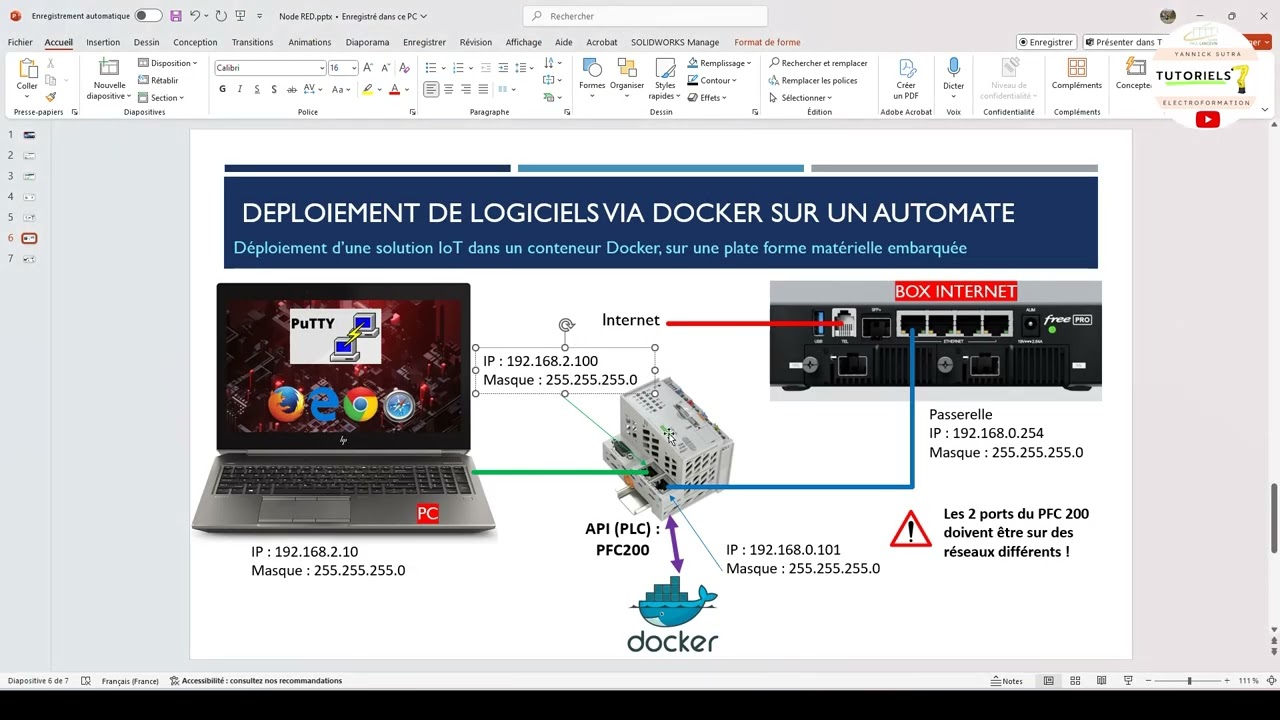Toggle bold (G) formatting
Viewport: 1280px width, 720px height.
coord(222,89)
